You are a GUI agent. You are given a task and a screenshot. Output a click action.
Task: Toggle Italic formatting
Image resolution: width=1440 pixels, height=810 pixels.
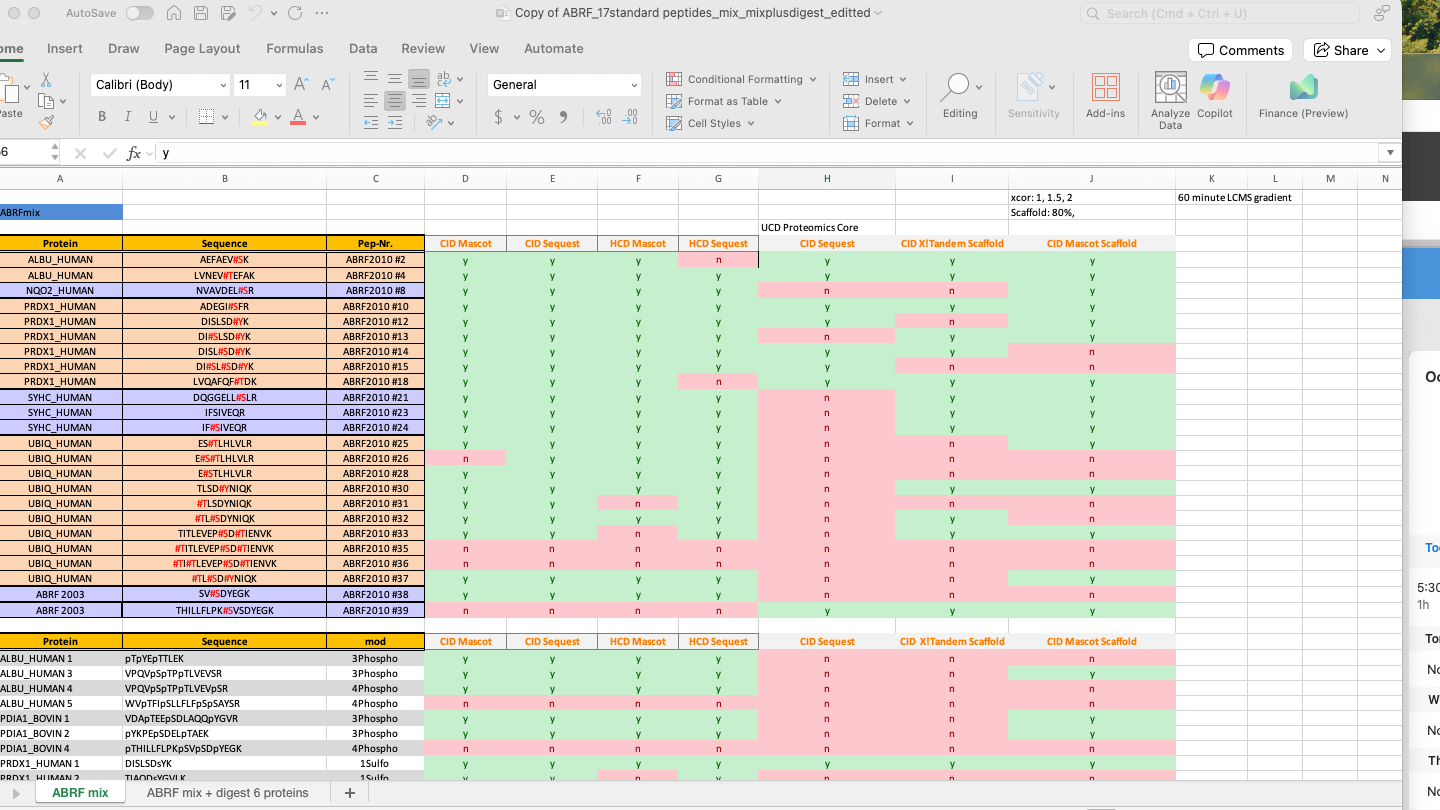coord(128,117)
